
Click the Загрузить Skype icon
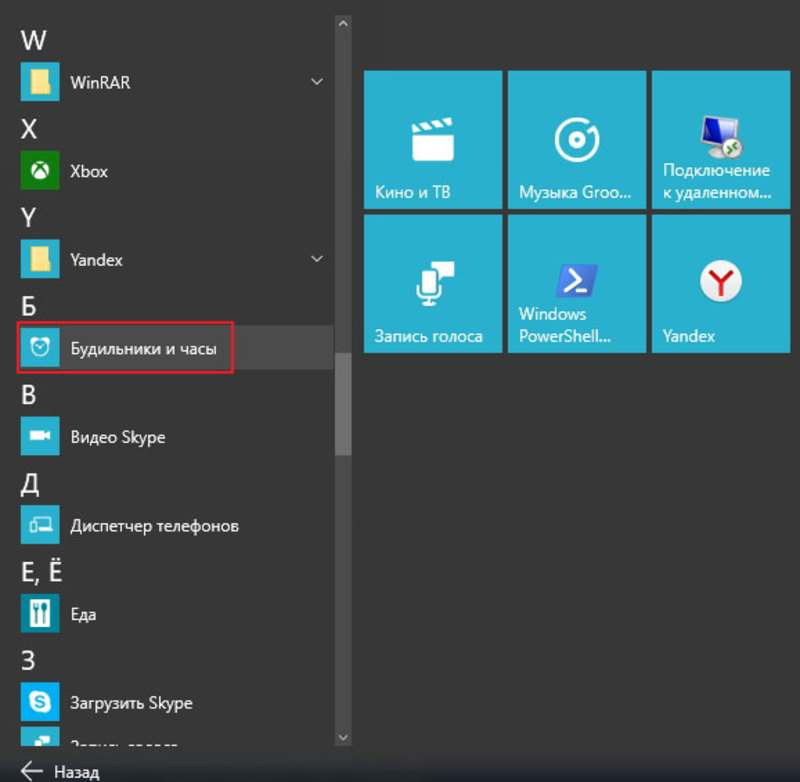(40, 702)
